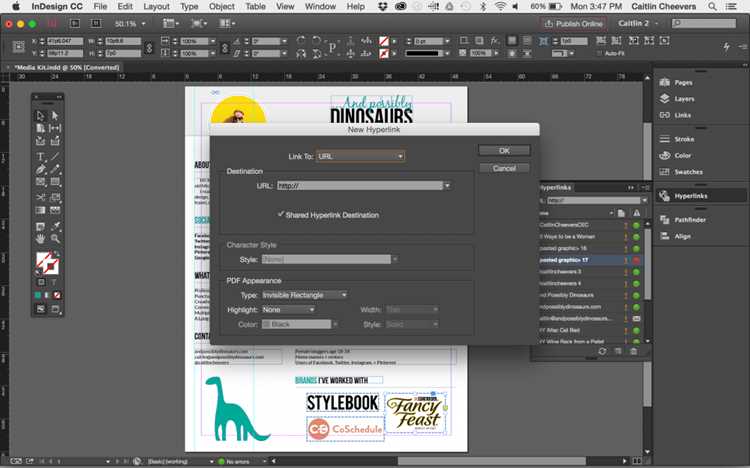Expand the PDF Appearance Type dropdown

click(x=305, y=295)
